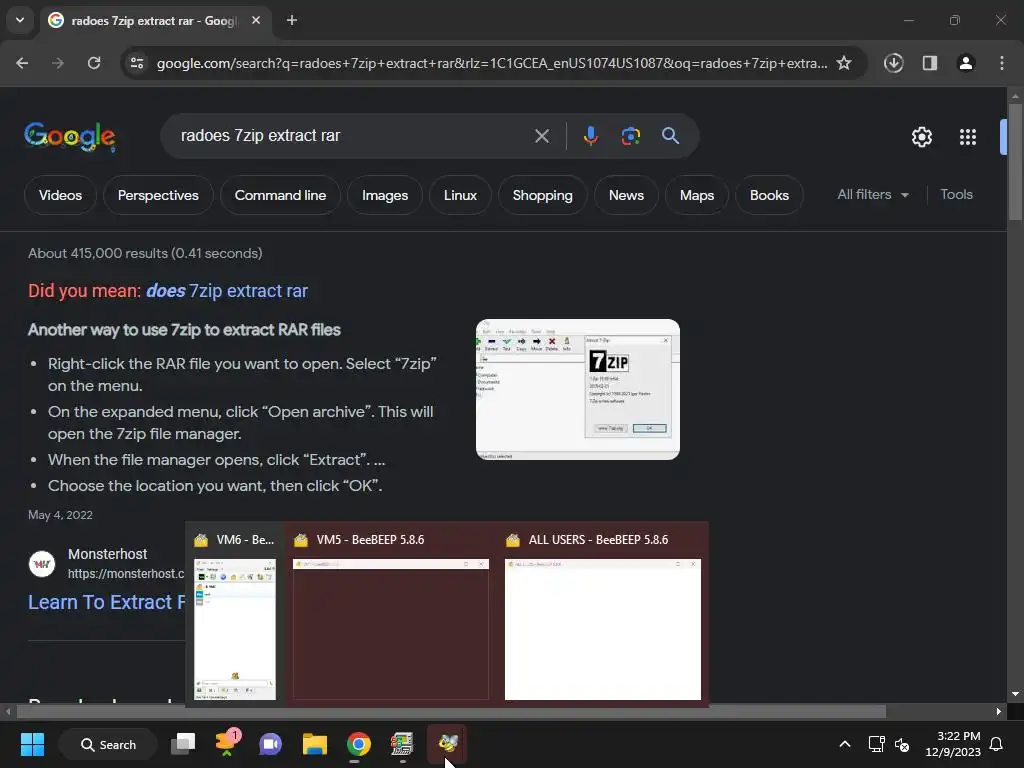The height and width of the screenshot is (768, 1024).
Task: Open the Learn To Extract result link
Action: click(x=106, y=602)
